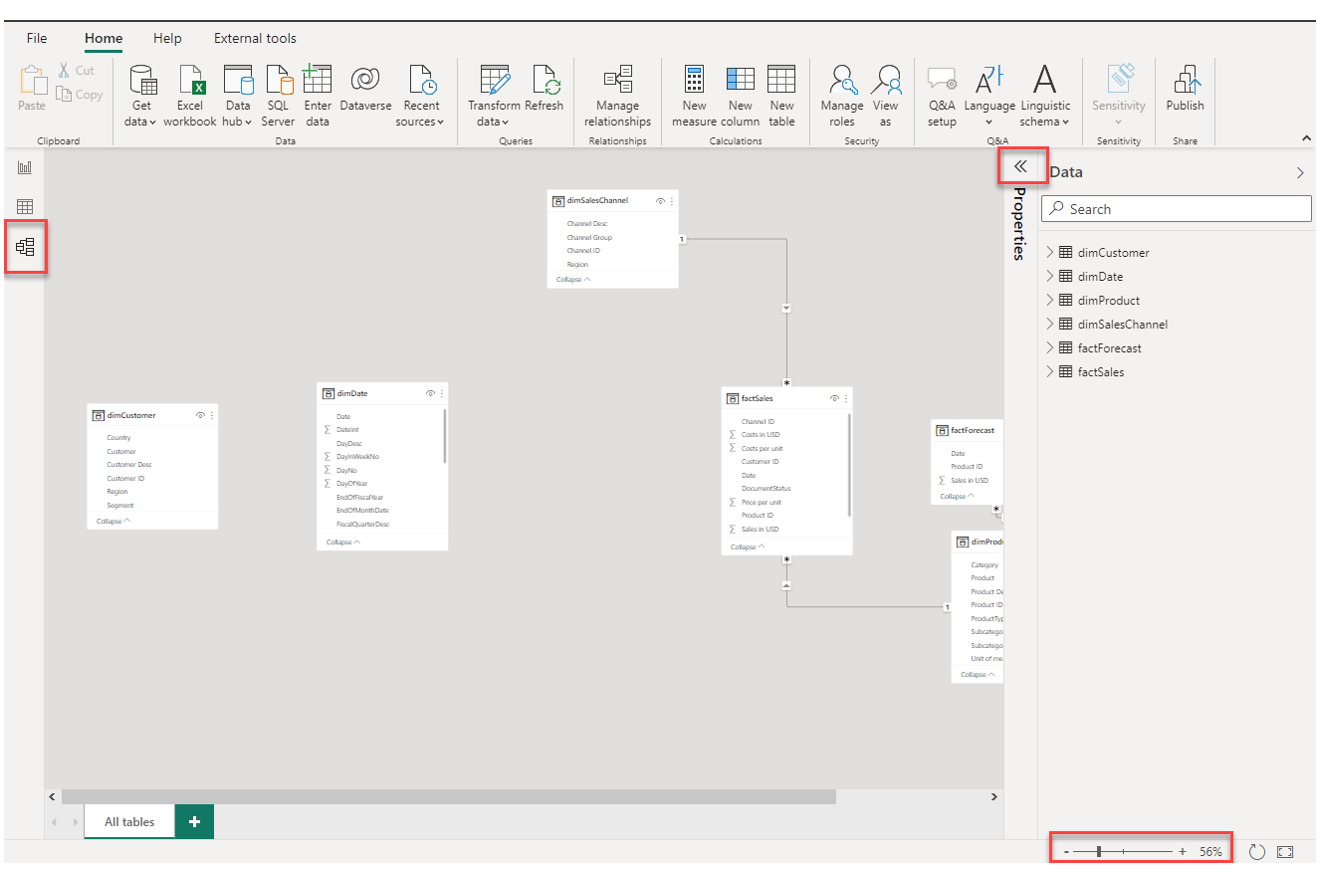The image size is (1321, 877).
Task: Import from Excel workbook
Action: click(190, 97)
